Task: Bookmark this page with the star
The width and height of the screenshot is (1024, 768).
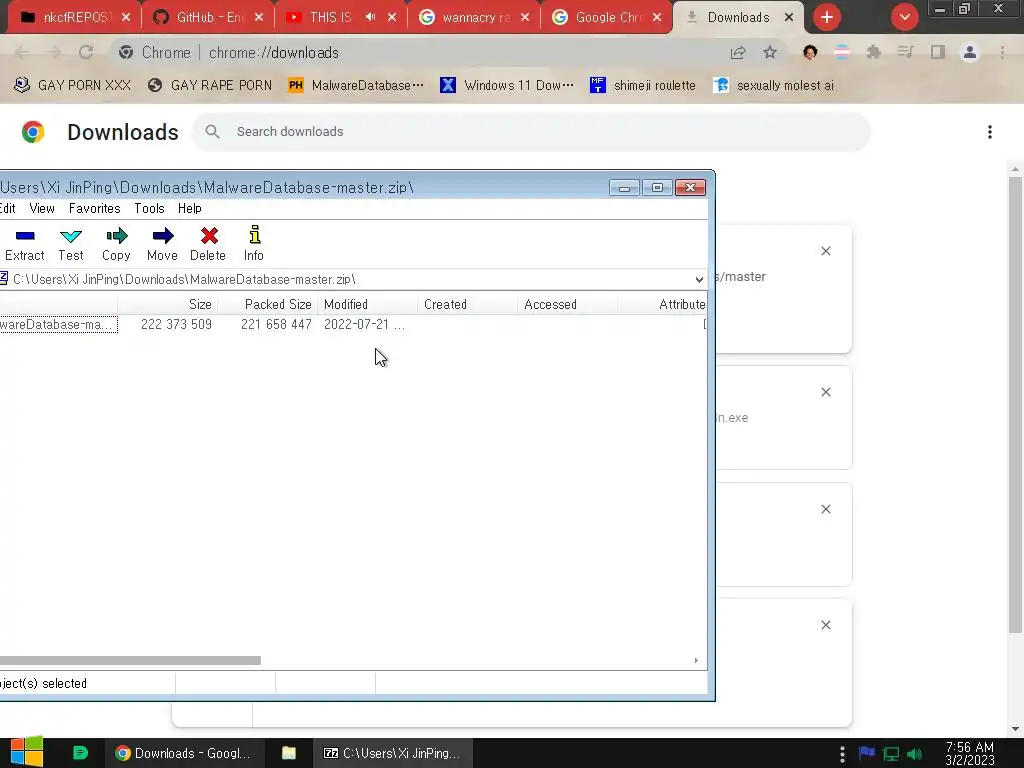Action: [770, 53]
